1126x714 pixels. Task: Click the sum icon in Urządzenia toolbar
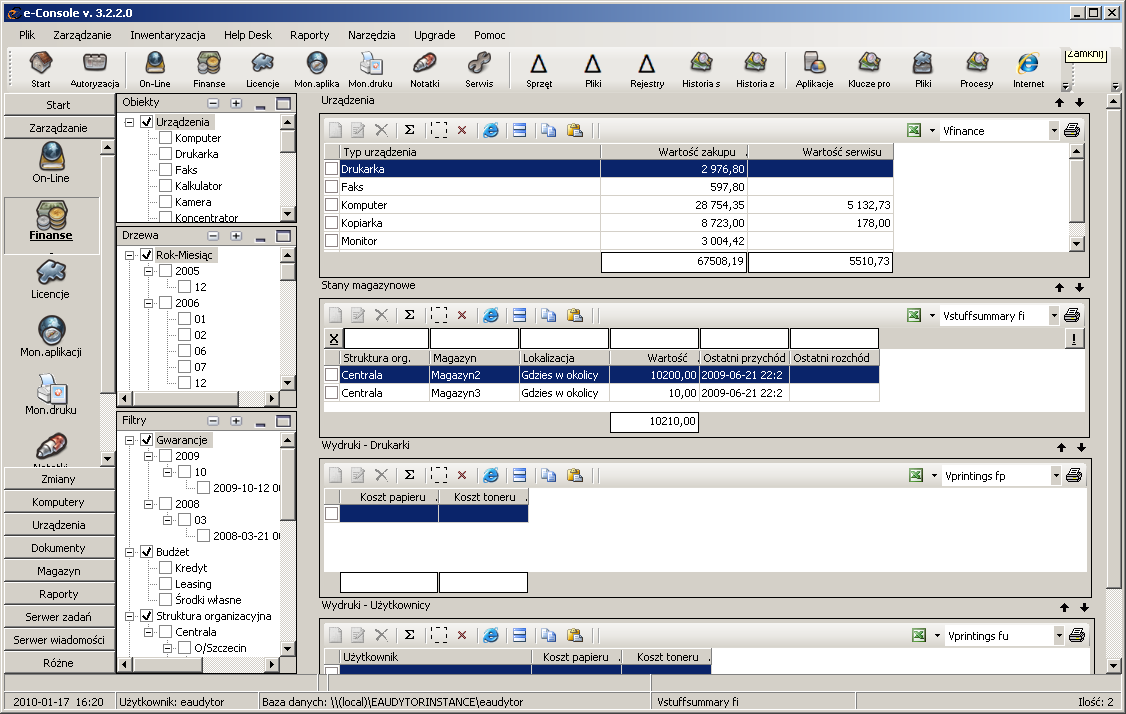point(409,130)
